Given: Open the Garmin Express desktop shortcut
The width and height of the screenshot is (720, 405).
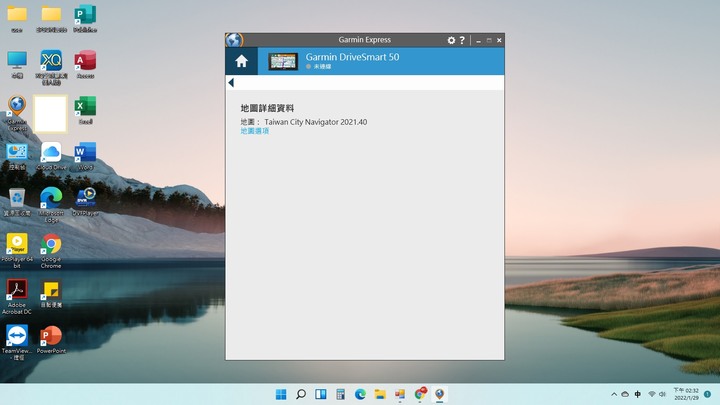Looking at the screenshot, I should 17,113.
